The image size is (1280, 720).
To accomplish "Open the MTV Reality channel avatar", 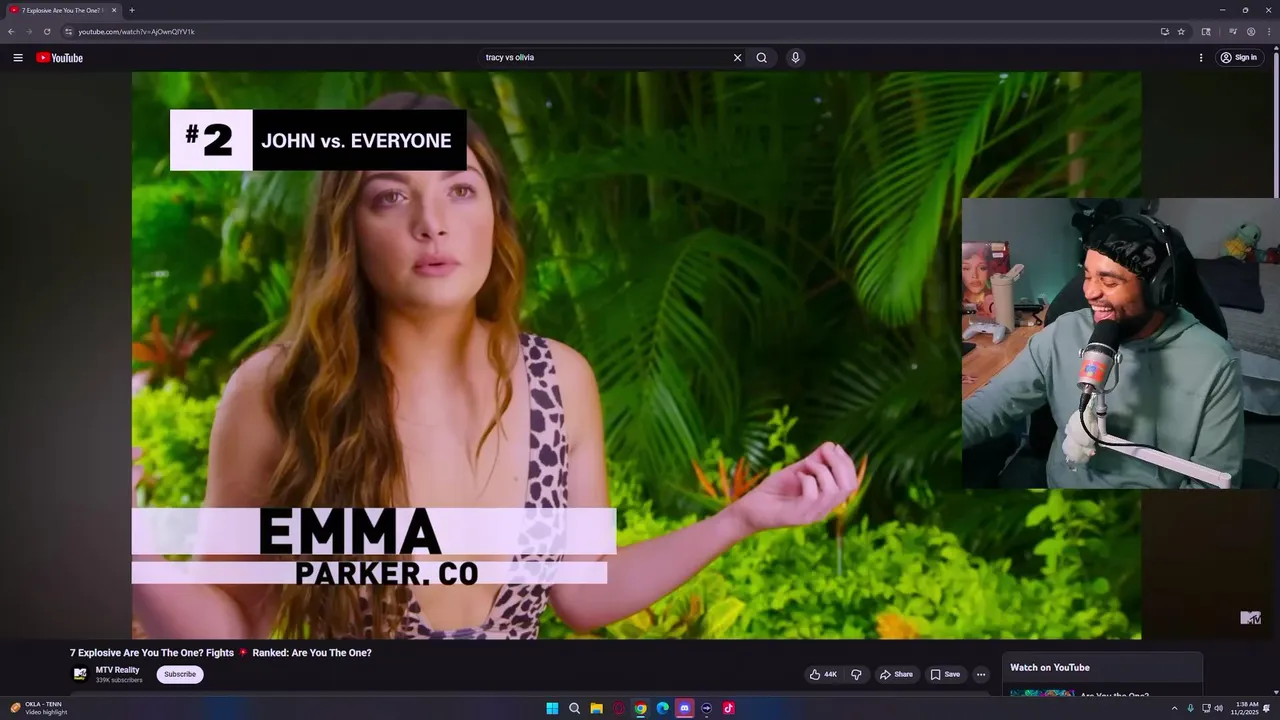I will pos(80,674).
